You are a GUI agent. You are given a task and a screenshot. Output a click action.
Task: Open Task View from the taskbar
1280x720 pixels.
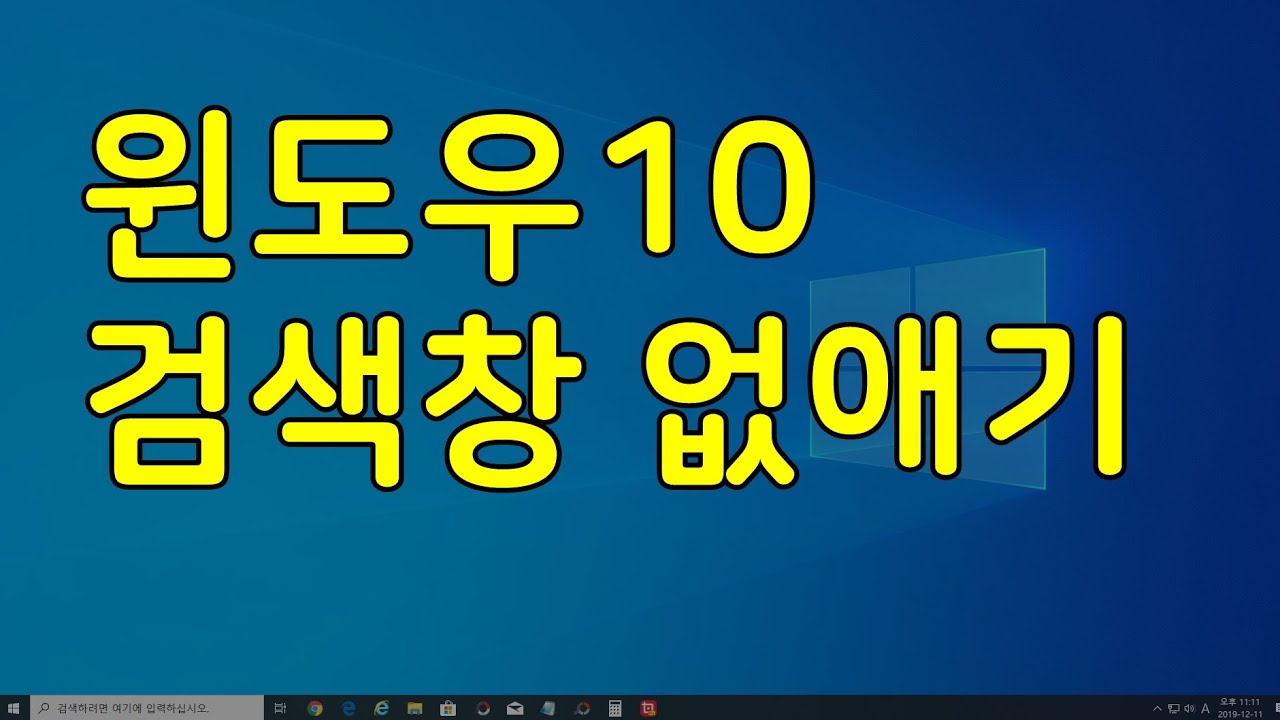coord(280,708)
